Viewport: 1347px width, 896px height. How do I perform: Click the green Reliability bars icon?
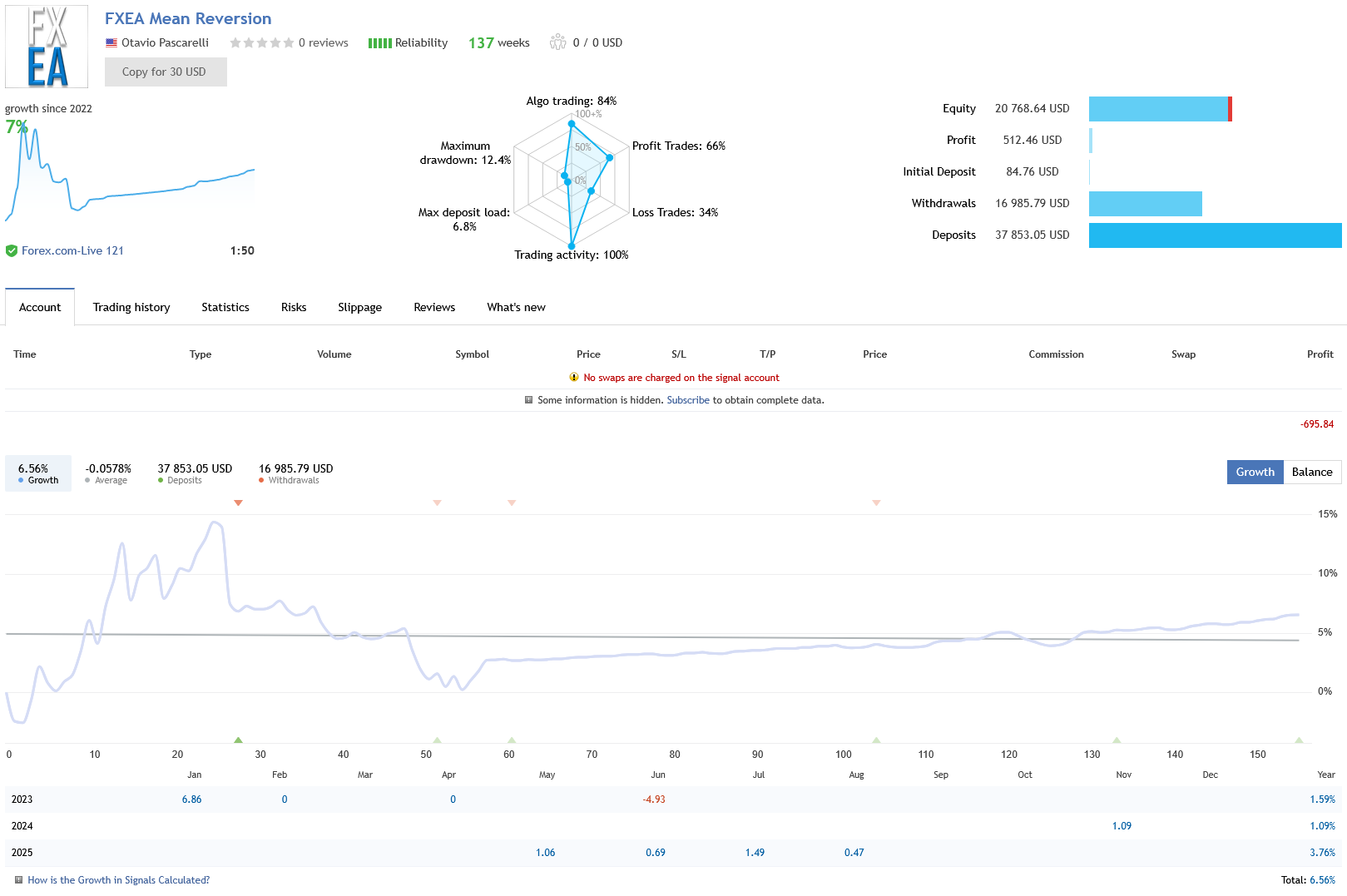pyautogui.click(x=379, y=43)
